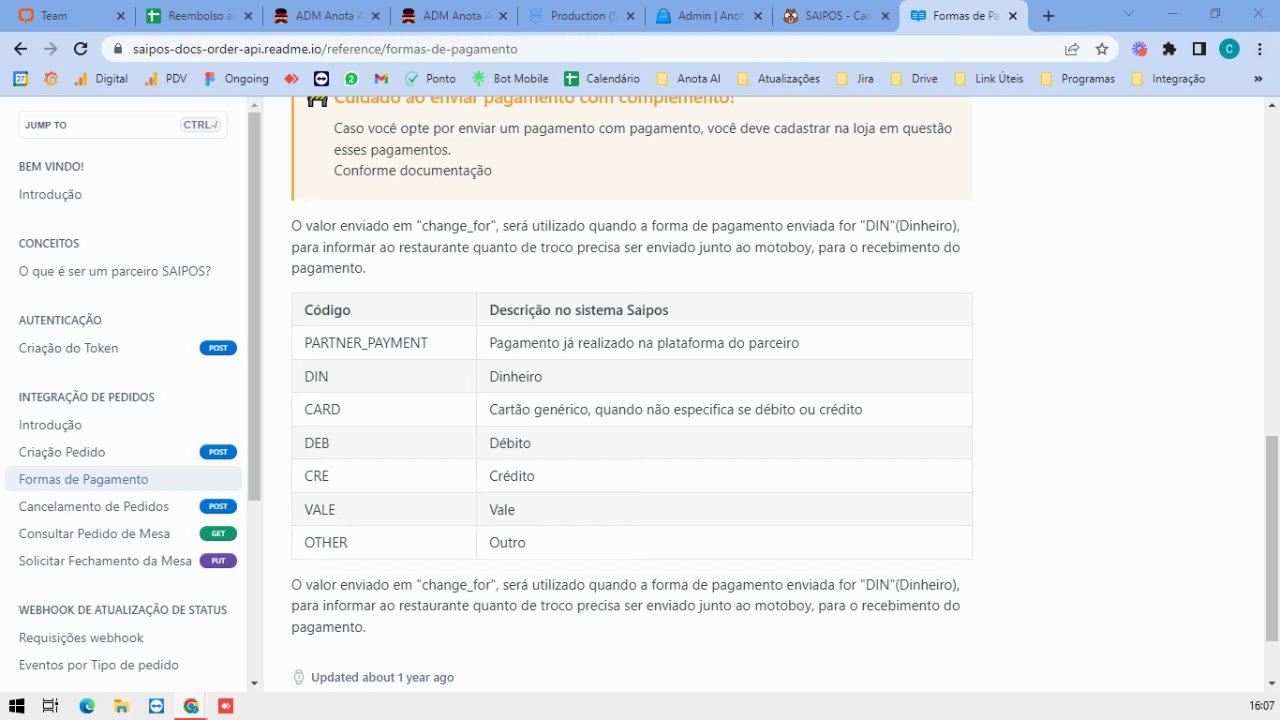The width and height of the screenshot is (1280, 720).
Task: Switch to the Admin | Anota tab
Action: tap(706, 16)
